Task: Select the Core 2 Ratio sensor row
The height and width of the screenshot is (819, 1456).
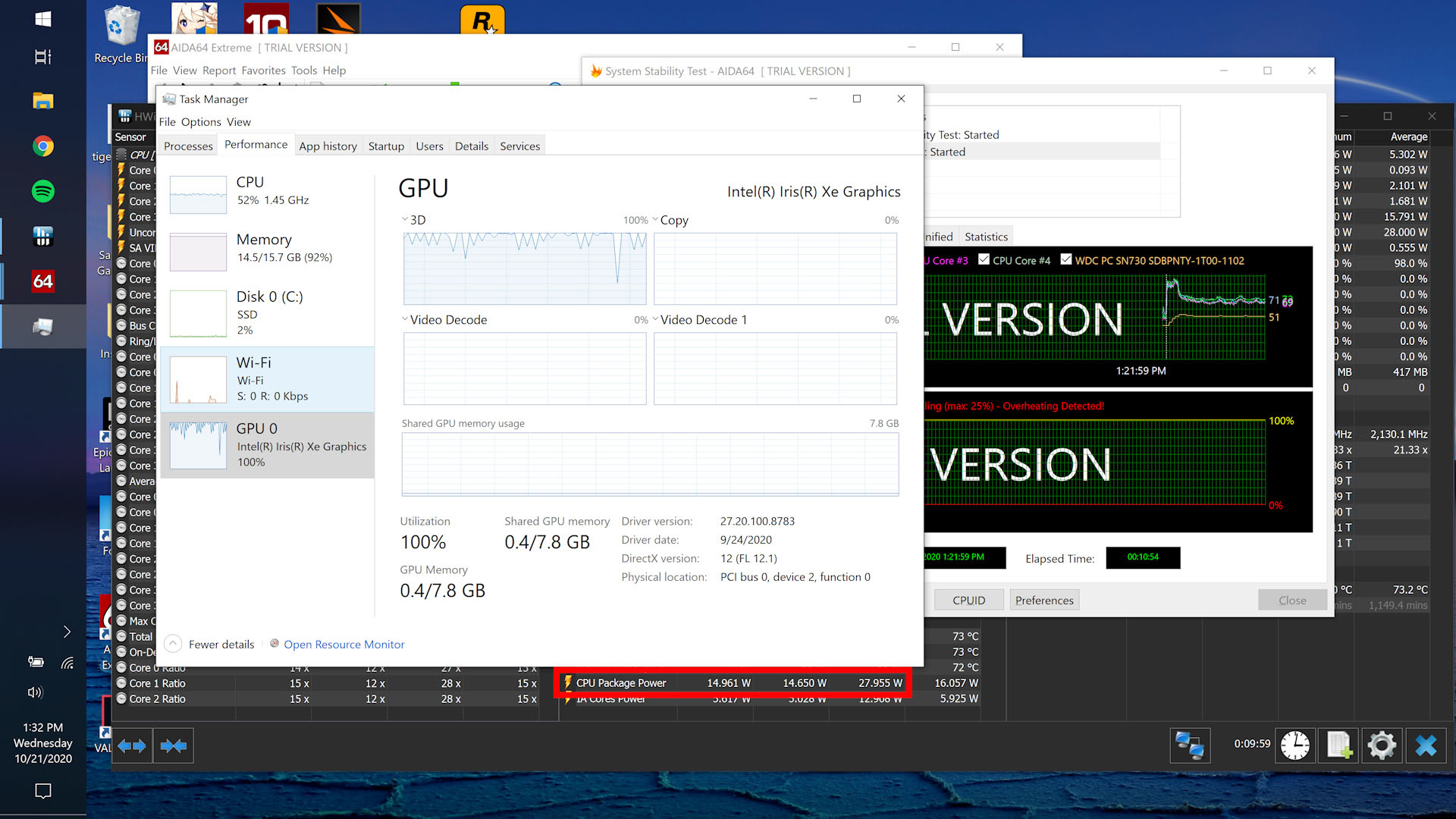Action: (x=326, y=698)
